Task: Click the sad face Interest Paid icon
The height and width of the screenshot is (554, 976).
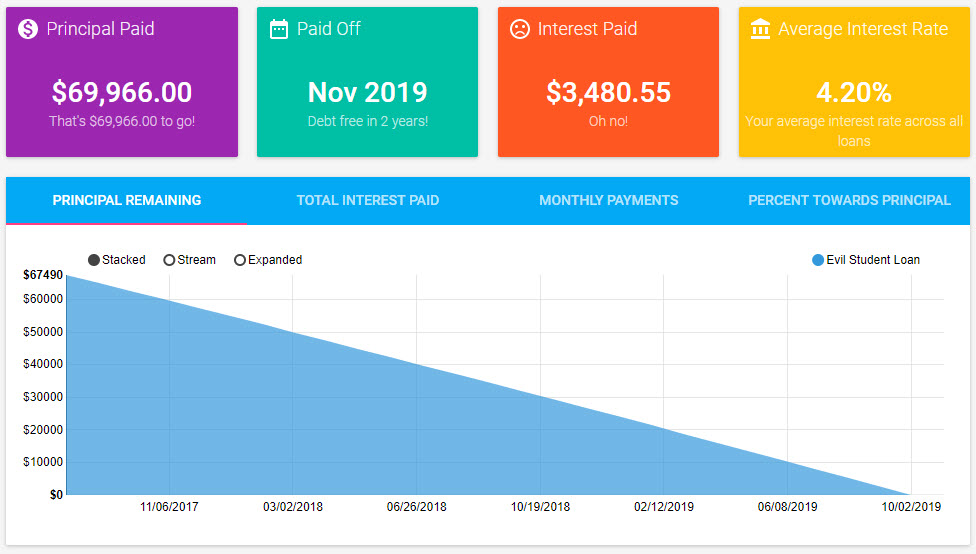Action: click(519, 29)
